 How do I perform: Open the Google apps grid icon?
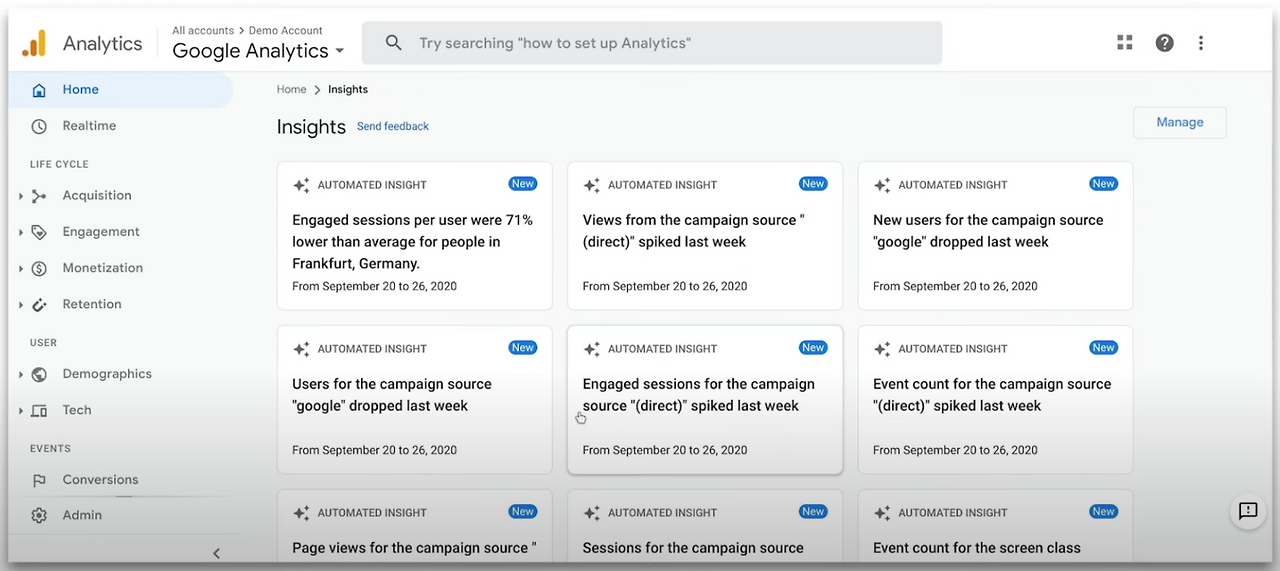[1125, 42]
